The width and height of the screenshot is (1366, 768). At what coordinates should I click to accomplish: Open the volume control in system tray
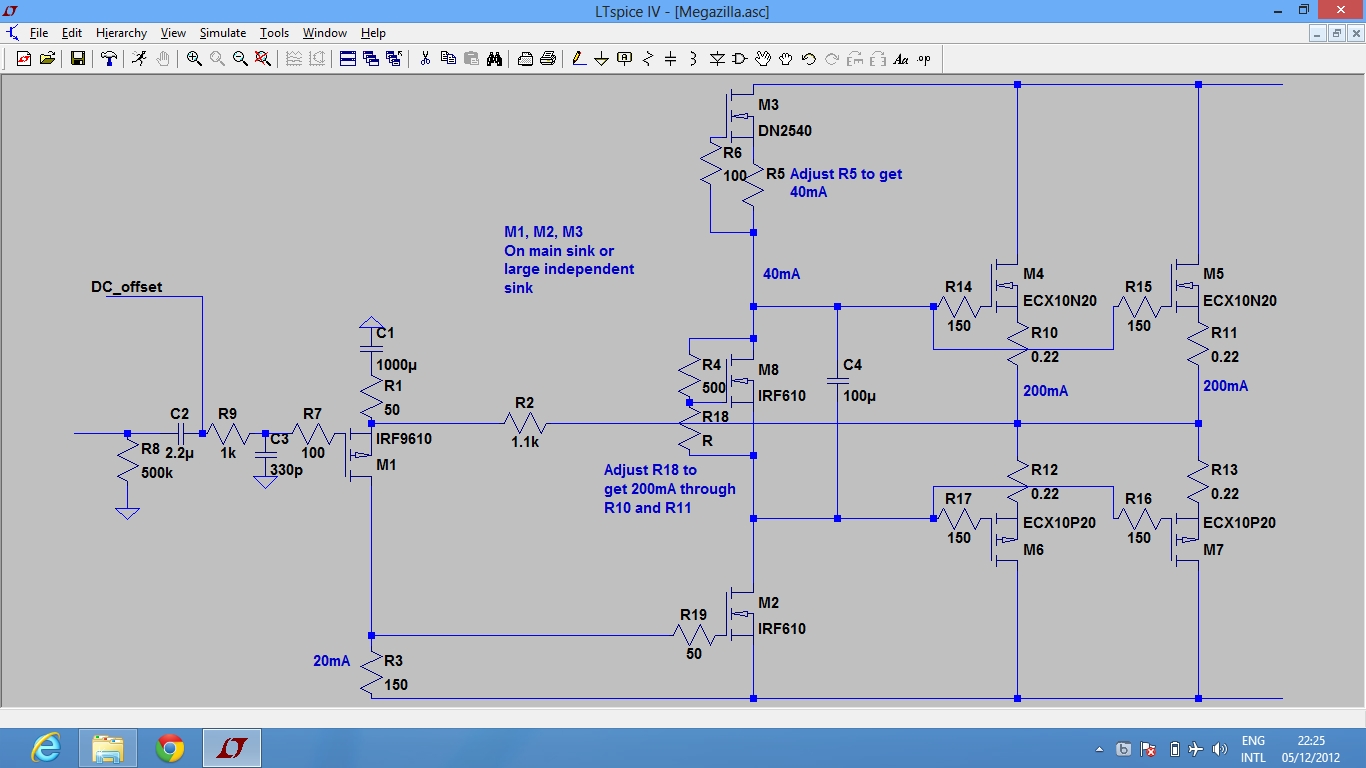pyautogui.click(x=1219, y=749)
